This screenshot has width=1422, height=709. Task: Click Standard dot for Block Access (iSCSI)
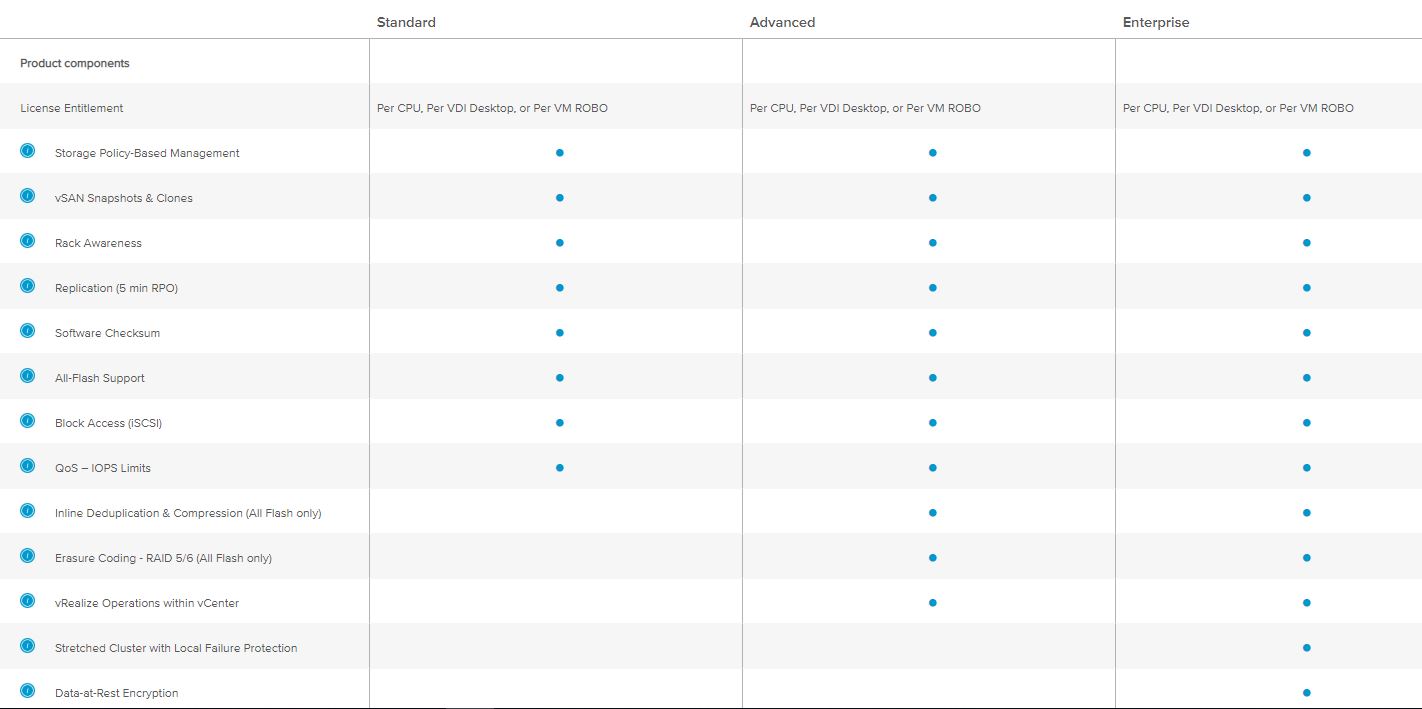click(560, 423)
